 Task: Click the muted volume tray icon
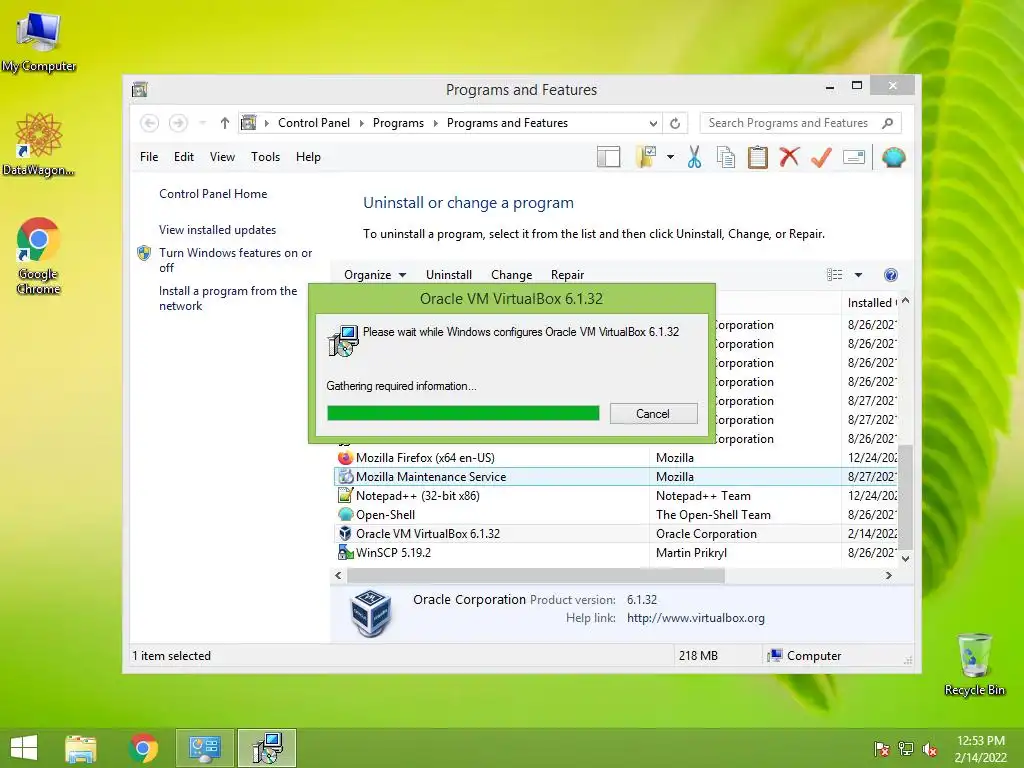tap(930, 749)
